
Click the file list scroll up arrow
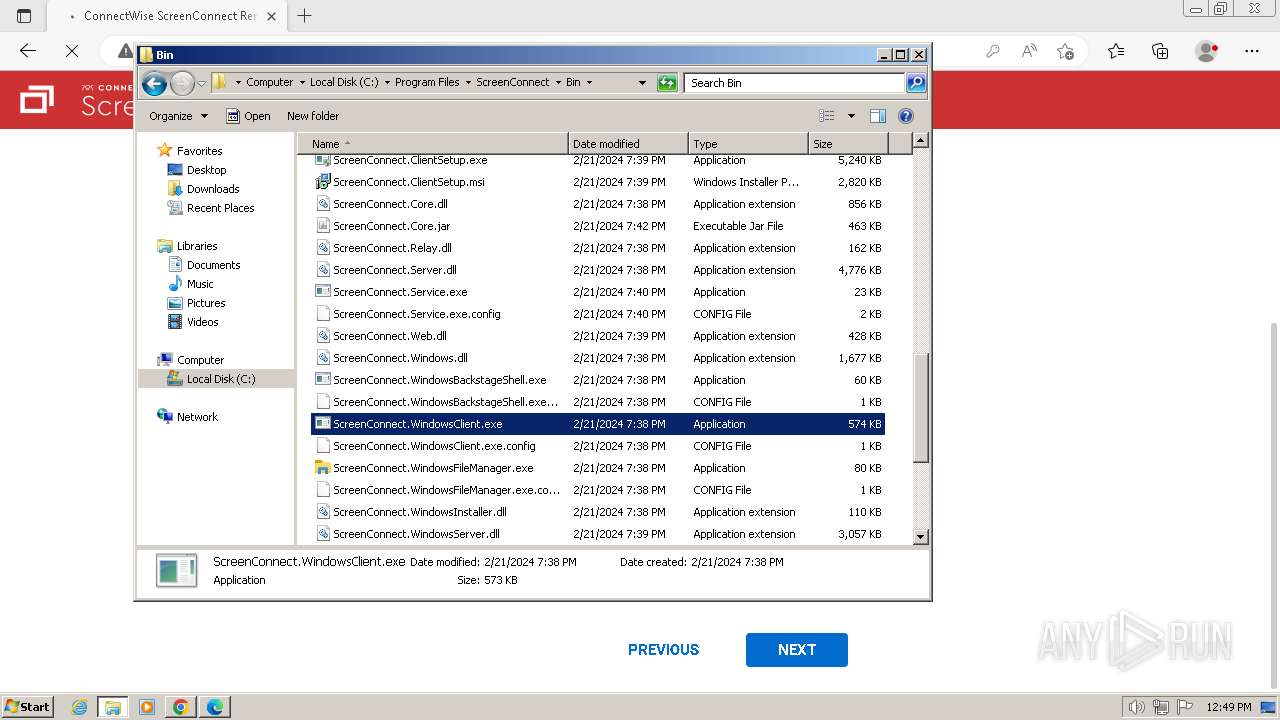click(921, 141)
